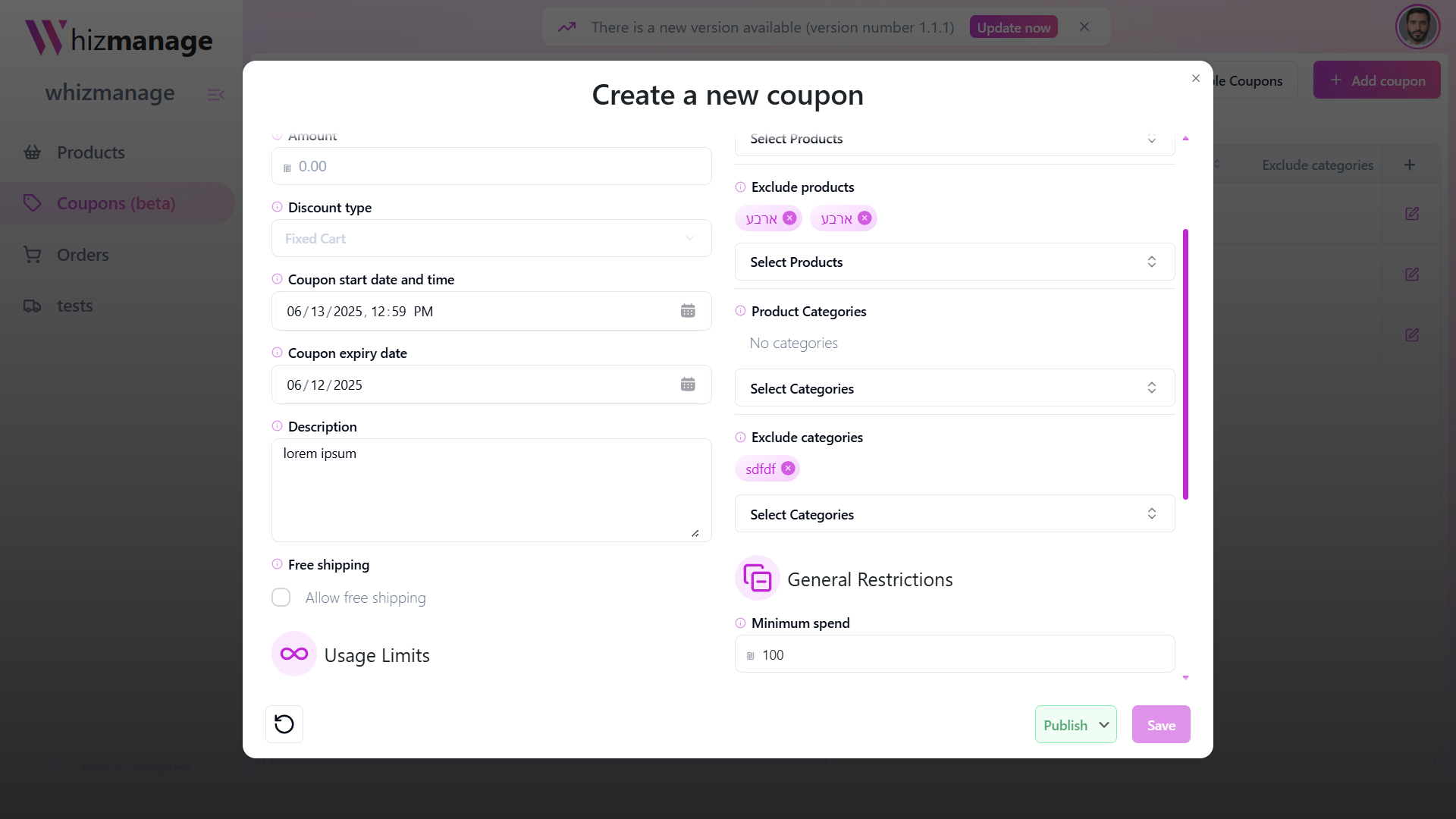Click info icon beside Exclude categories label
Screen dimensions: 1456x819
pyautogui.click(x=741, y=438)
